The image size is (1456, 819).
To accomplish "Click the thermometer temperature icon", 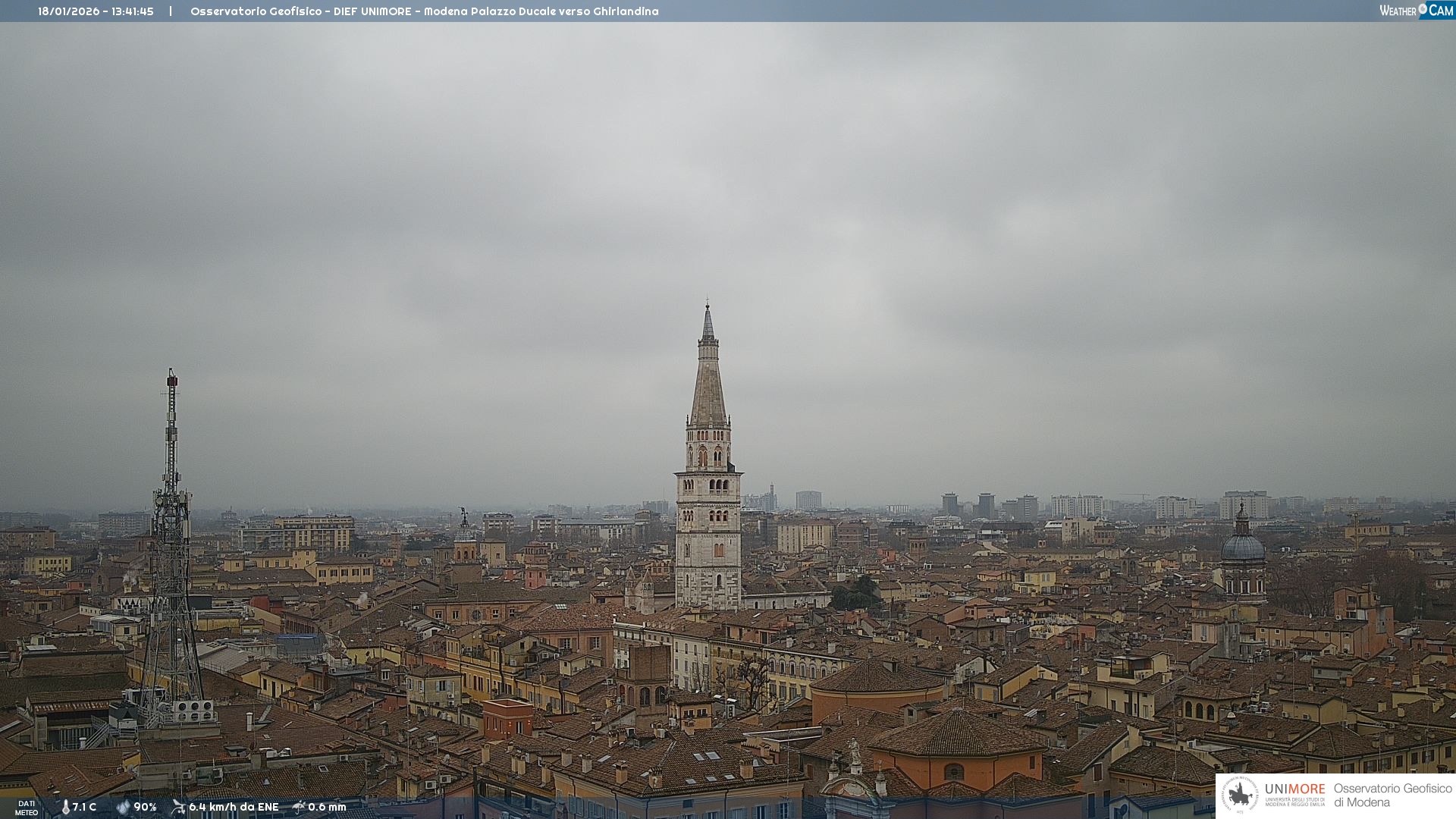I will pyautogui.click(x=65, y=807).
